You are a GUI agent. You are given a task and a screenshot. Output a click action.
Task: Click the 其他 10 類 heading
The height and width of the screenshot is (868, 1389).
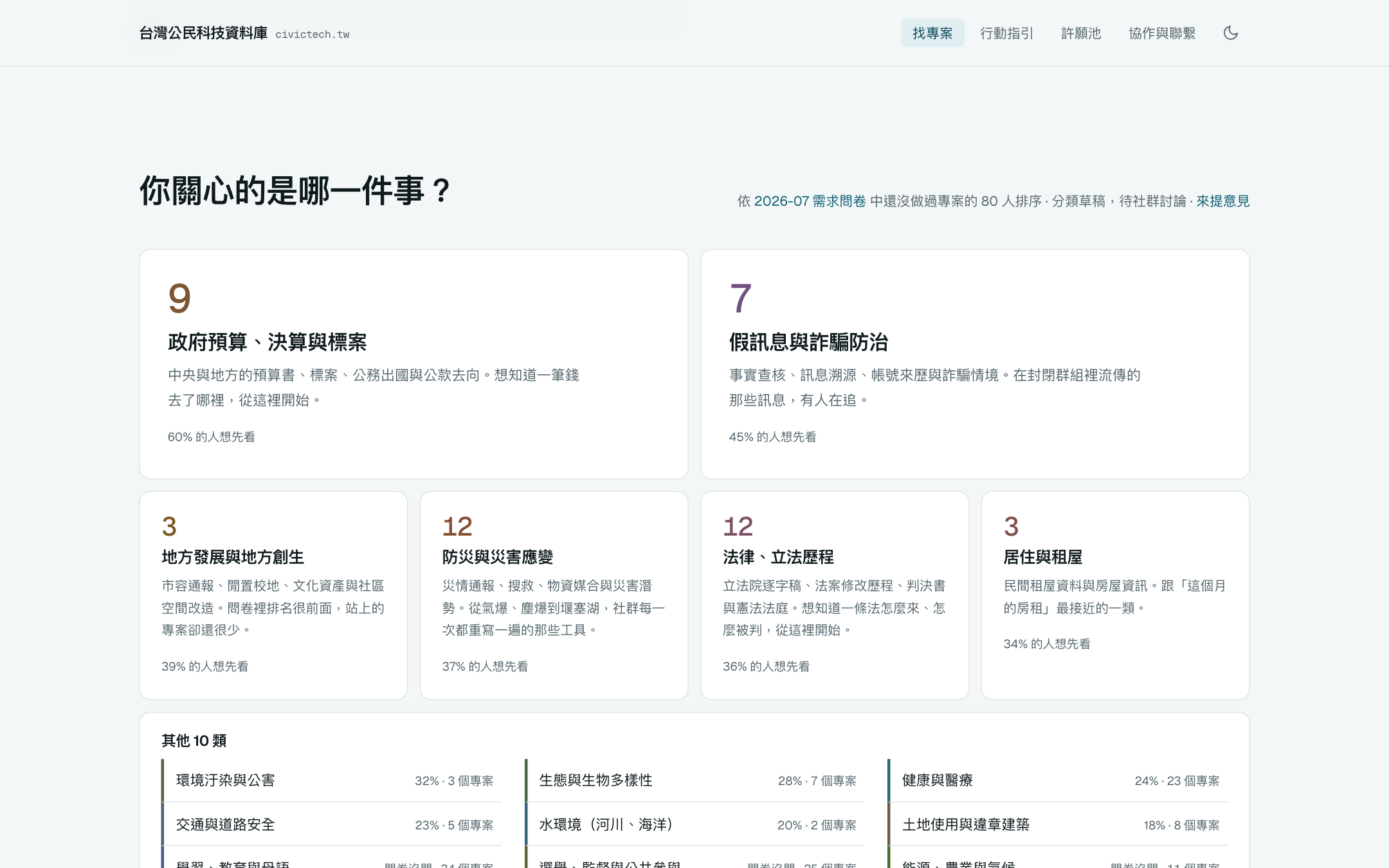[194, 741]
